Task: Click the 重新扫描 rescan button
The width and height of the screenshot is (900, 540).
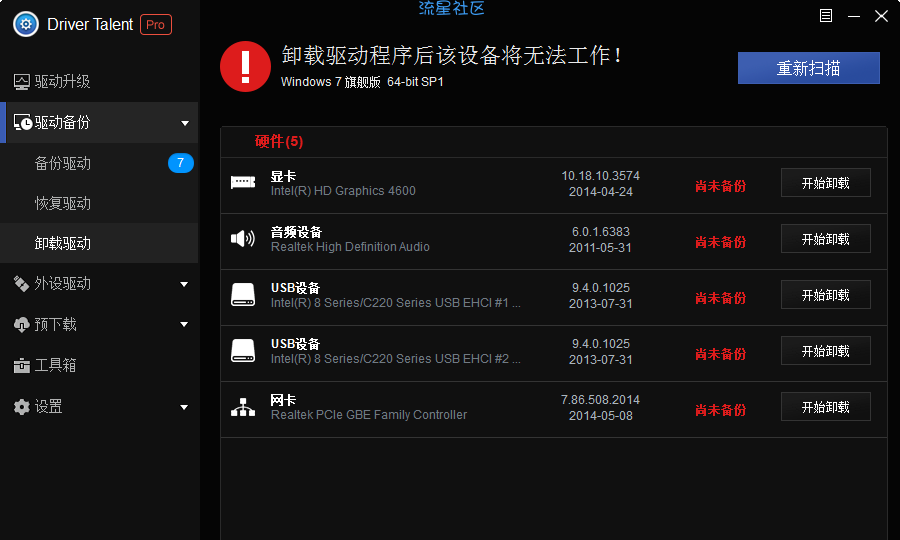Action: click(808, 68)
